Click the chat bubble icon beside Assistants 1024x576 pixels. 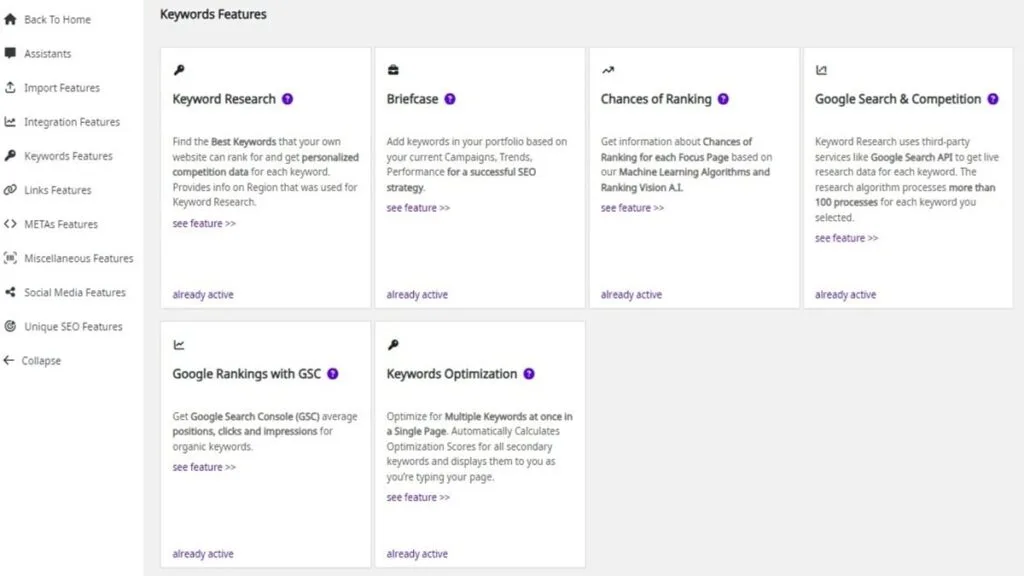(10, 53)
